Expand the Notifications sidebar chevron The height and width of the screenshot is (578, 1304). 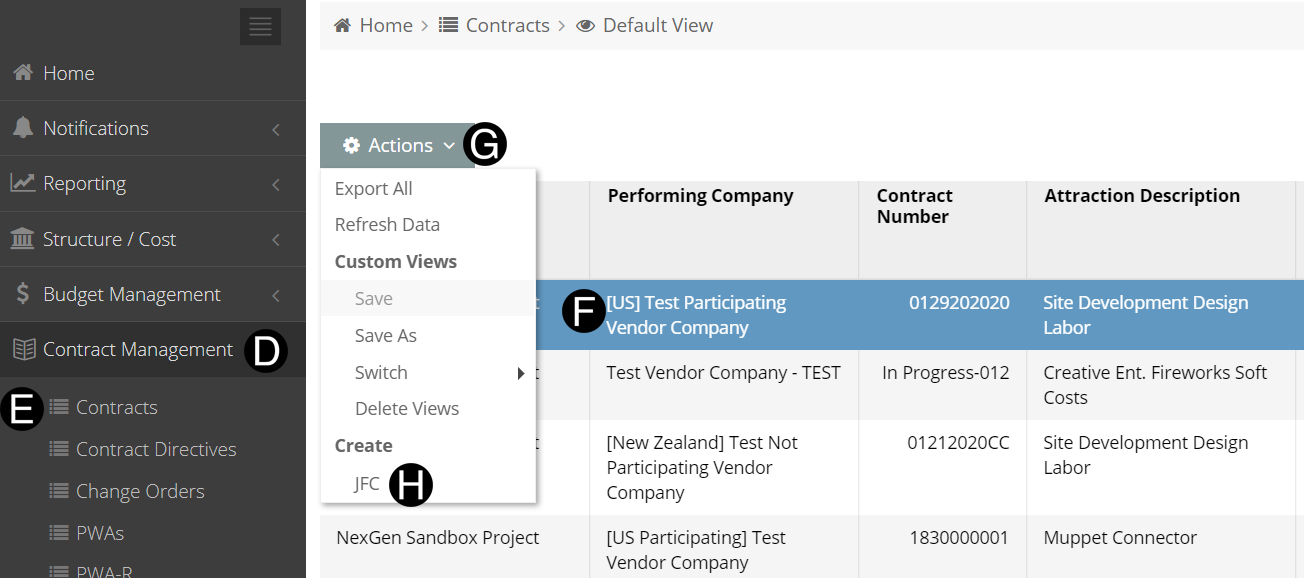(x=276, y=129)
